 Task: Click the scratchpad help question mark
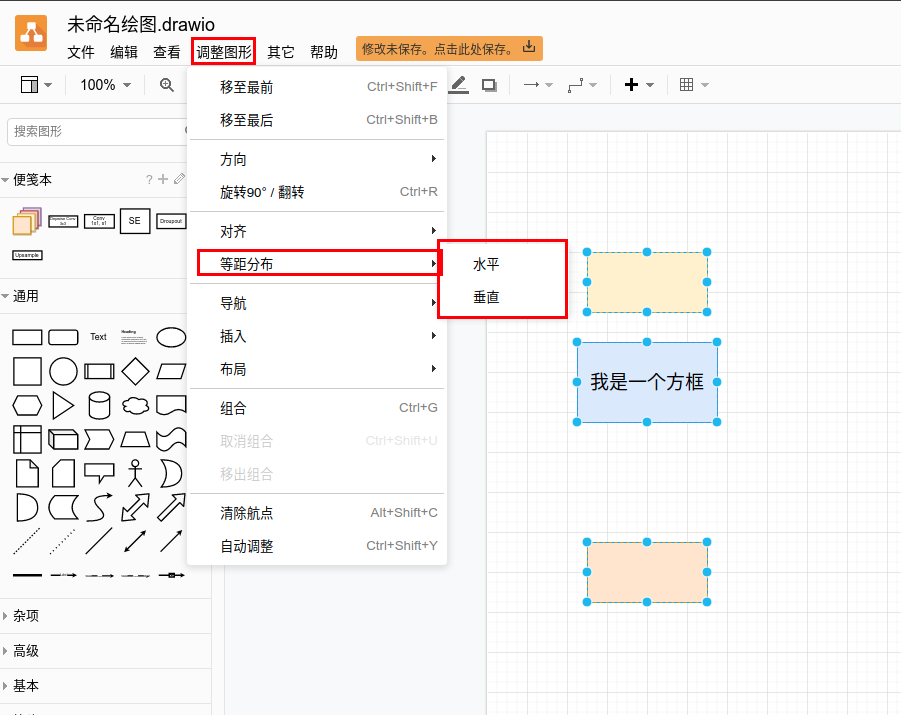pyautogui.click(x=149, y=180)
